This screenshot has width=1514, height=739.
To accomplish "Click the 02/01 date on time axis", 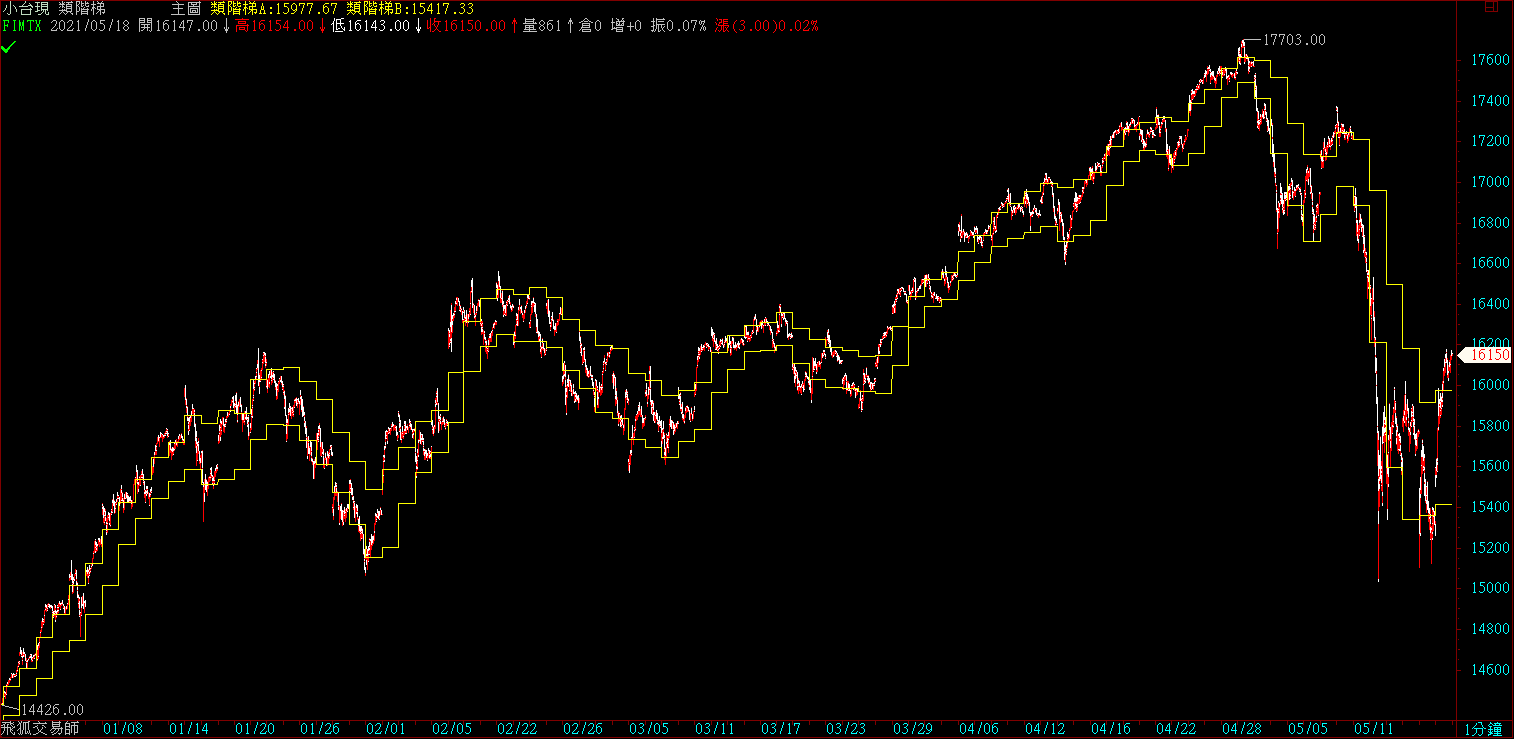I will [386, 730].
